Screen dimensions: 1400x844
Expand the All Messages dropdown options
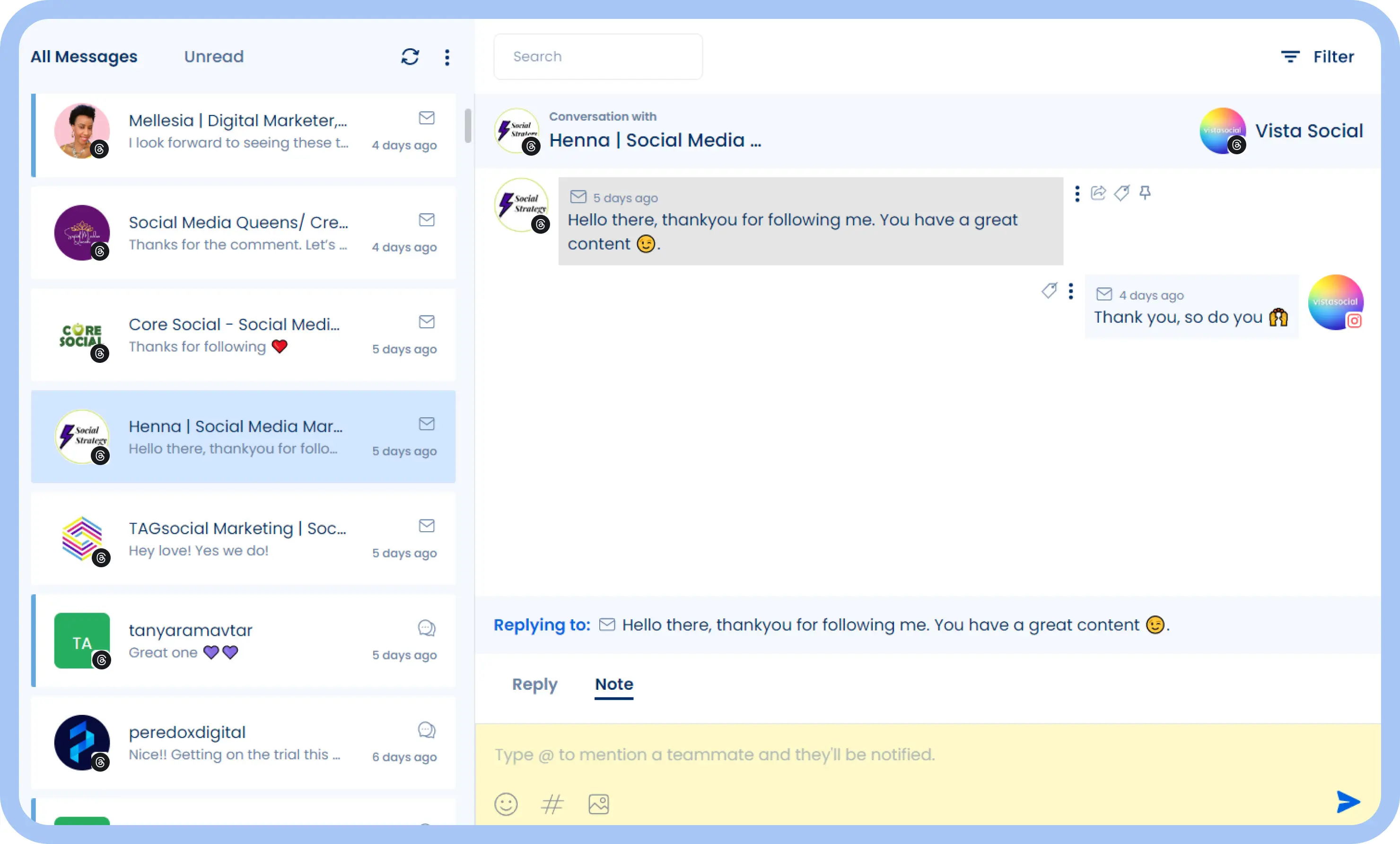[449, 55]
